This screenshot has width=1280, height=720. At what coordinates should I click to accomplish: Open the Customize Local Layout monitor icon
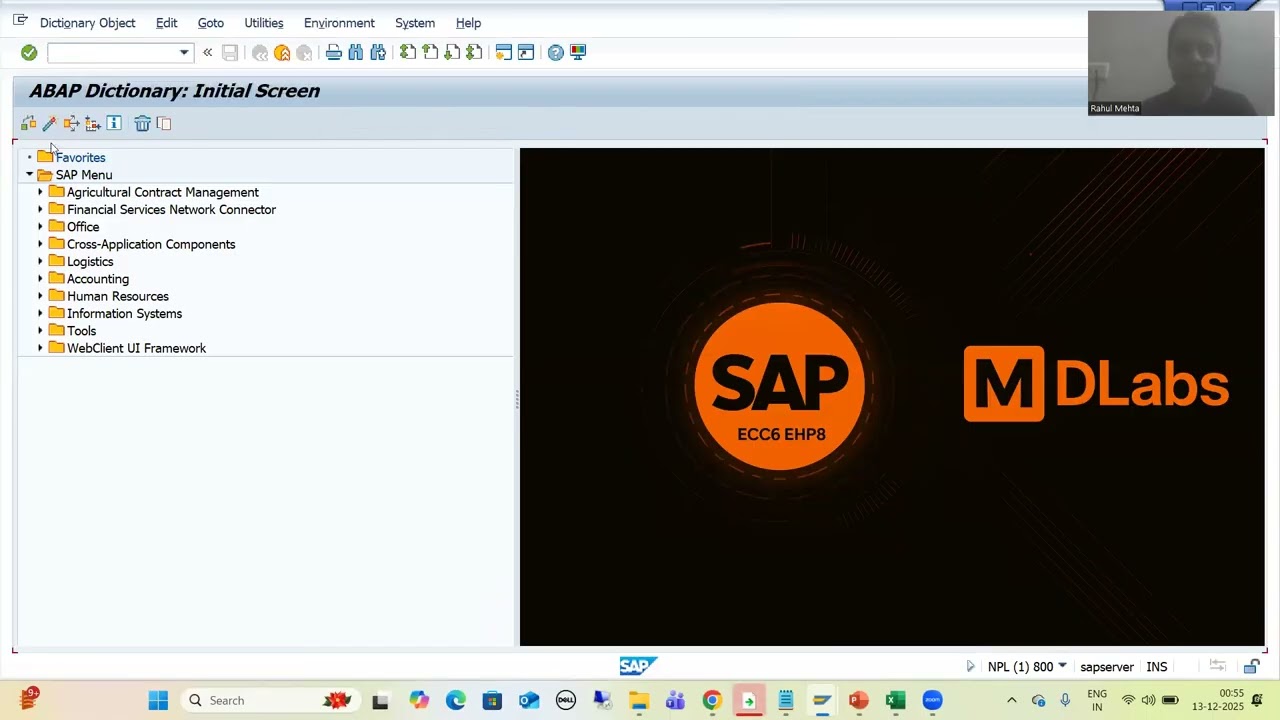click(x=578, y=52)
